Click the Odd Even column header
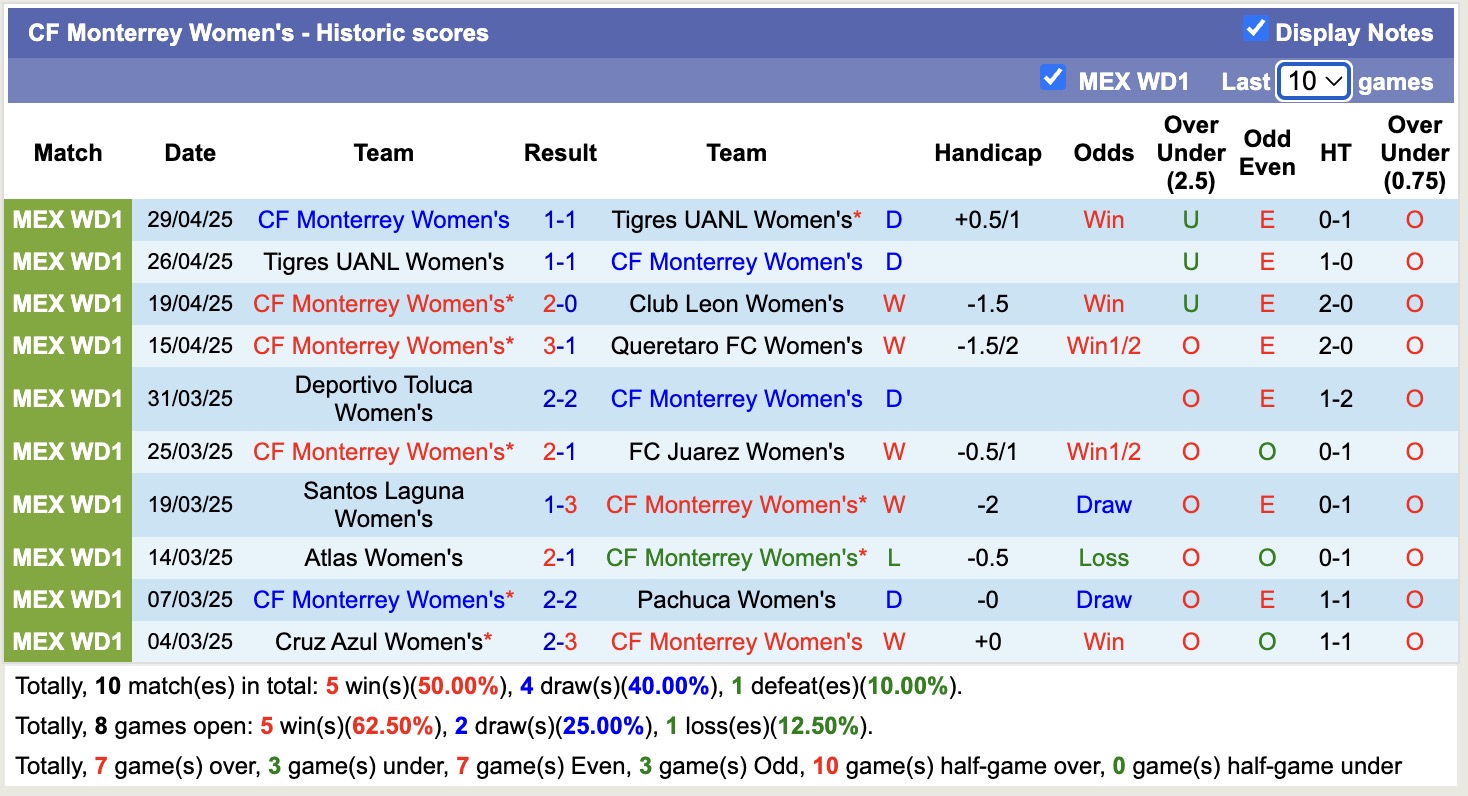The height and width of the screenshot is (796, 1468). 1266,153
